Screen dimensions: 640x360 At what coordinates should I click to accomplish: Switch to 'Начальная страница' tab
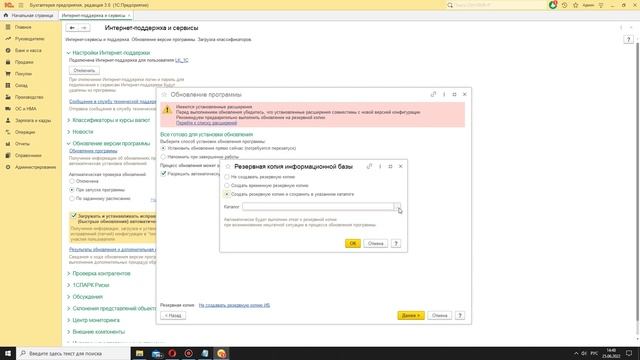click(x=29, y=15)
